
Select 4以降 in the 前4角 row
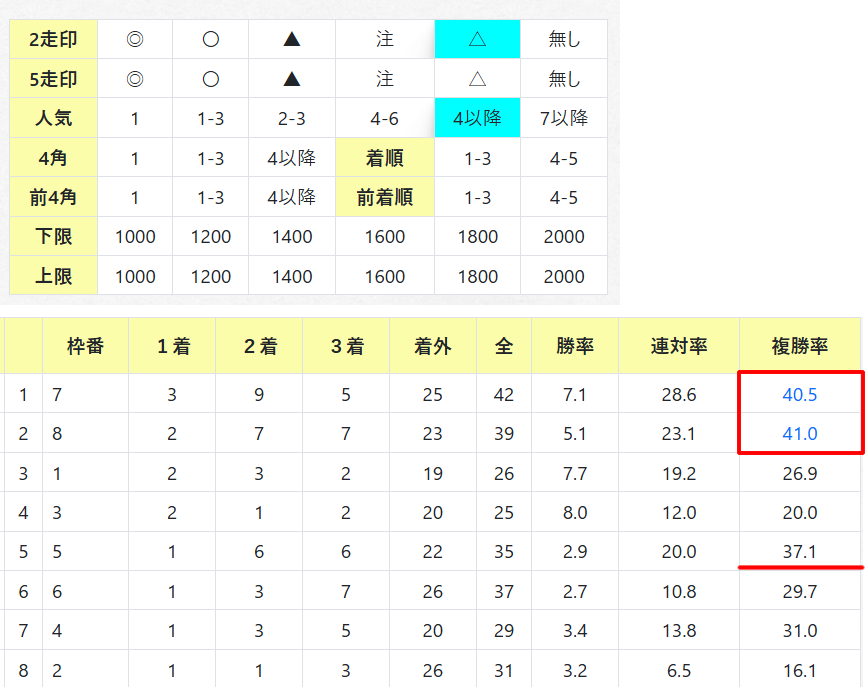292,197
